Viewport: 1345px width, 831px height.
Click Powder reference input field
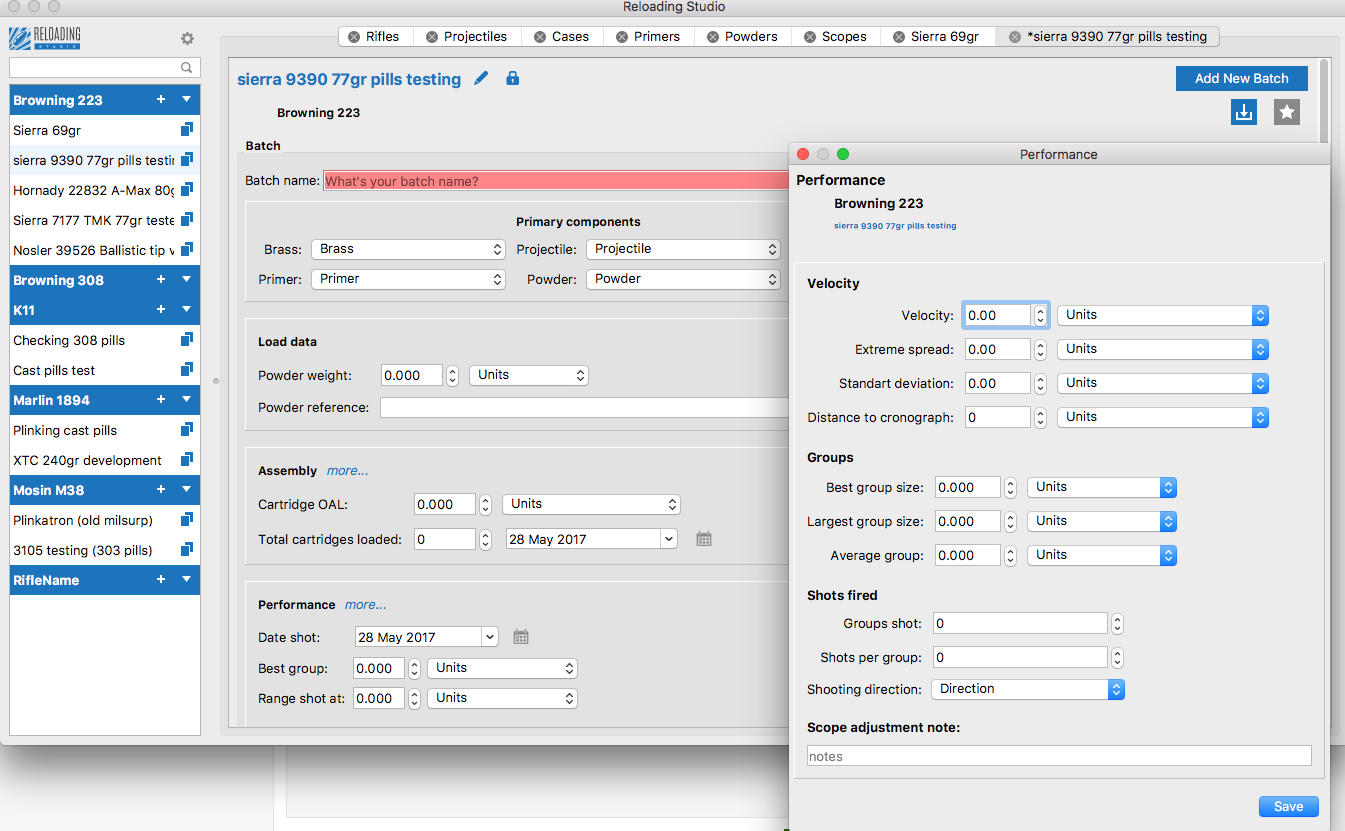click(584, 407)
